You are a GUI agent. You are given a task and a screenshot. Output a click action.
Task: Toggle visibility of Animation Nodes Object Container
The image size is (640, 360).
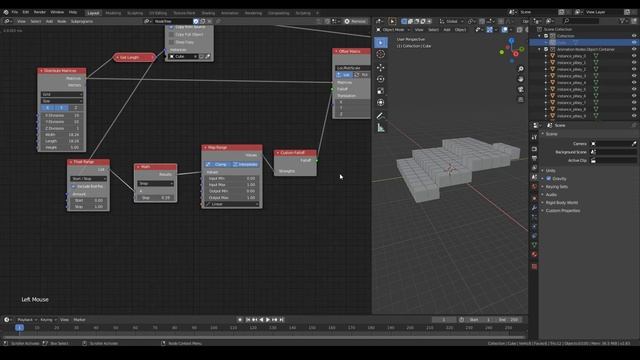(634, 49)
